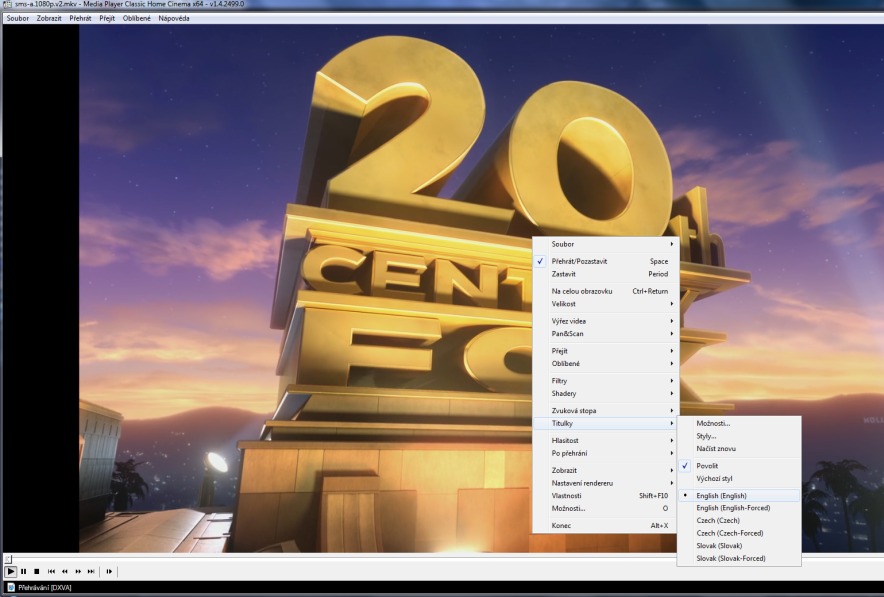This screenshot has width=884, height=597.
Task: Click the fast-forward (increase speed) icon
Action: 78,571
